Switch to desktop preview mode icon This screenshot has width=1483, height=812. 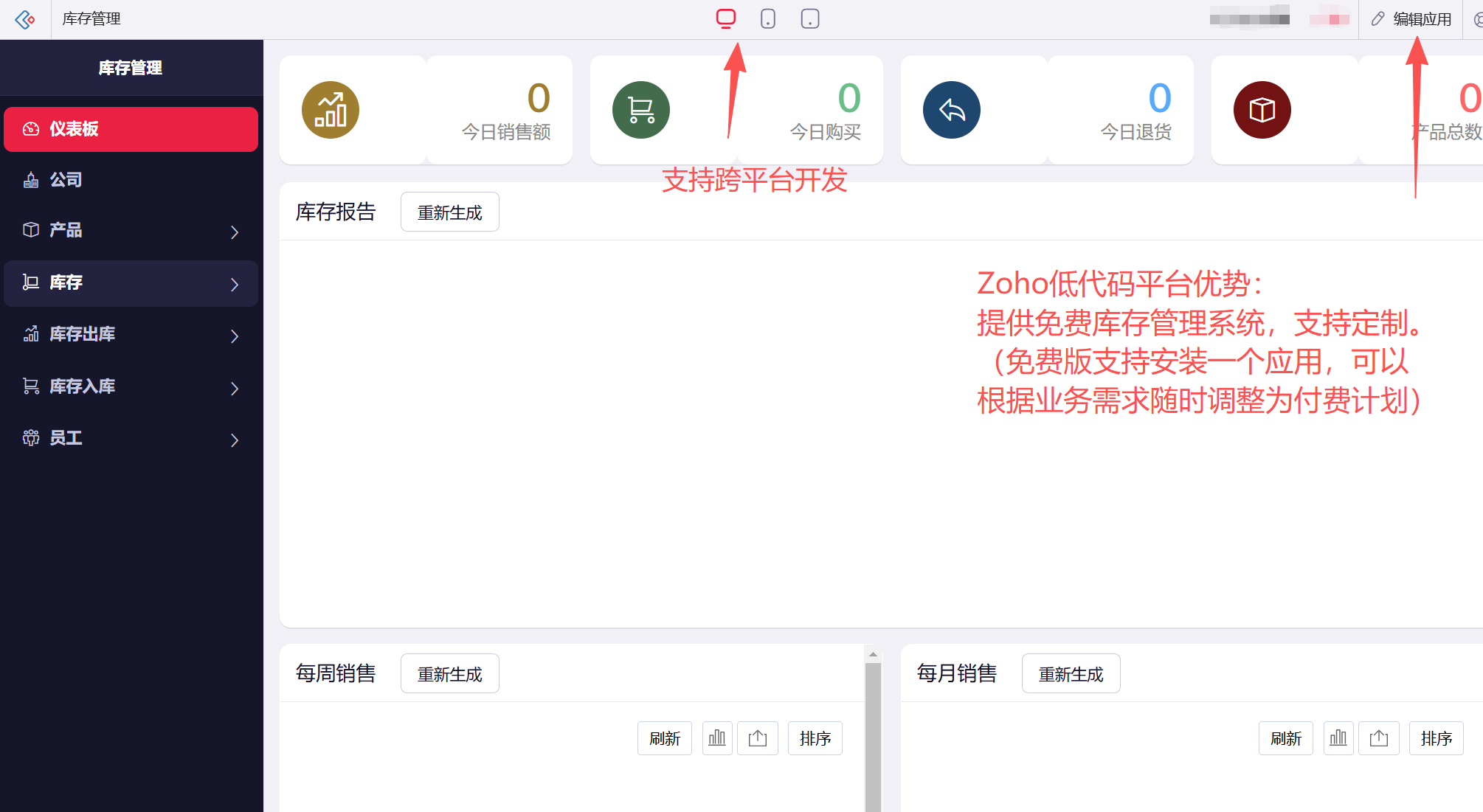click(726, 18)
